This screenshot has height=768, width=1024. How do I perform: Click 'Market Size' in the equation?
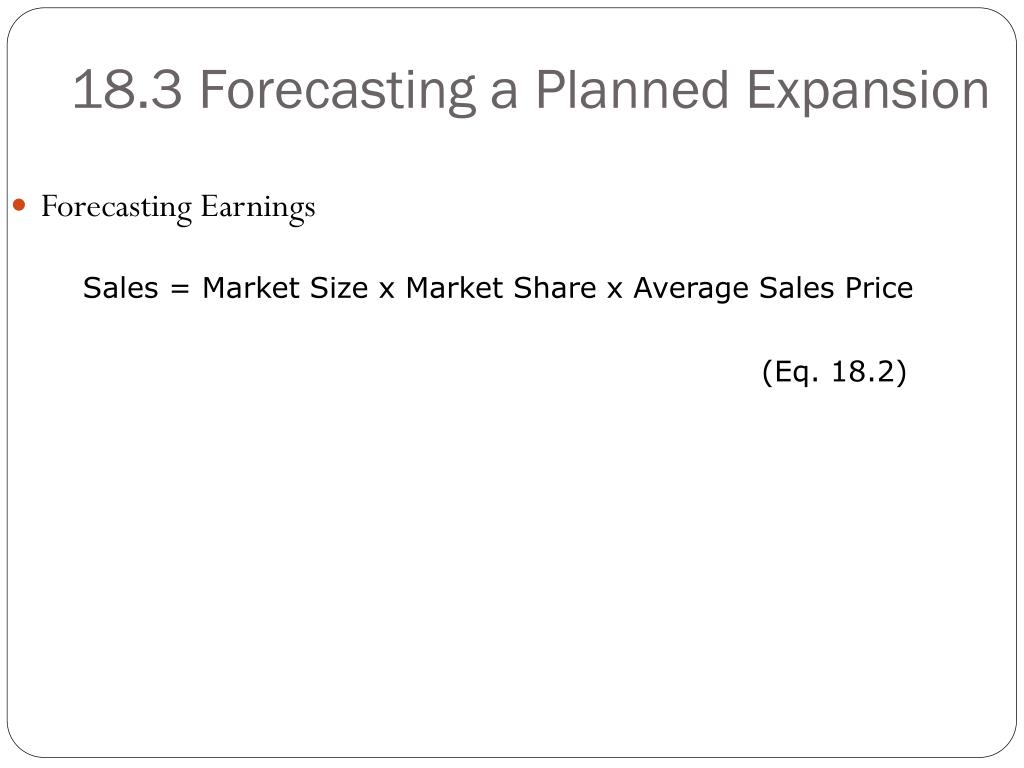(x=285, y=288)
